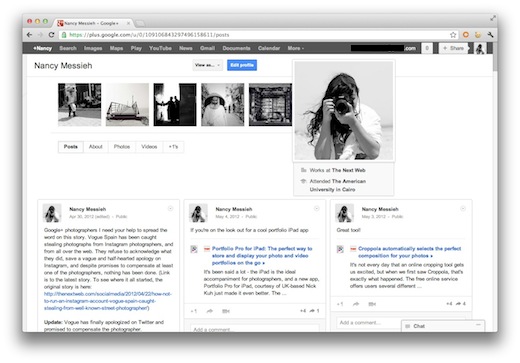Screen dimensions: 520x363
Task: Open first scrapbook photo of street walker
Action: (79, 105)
